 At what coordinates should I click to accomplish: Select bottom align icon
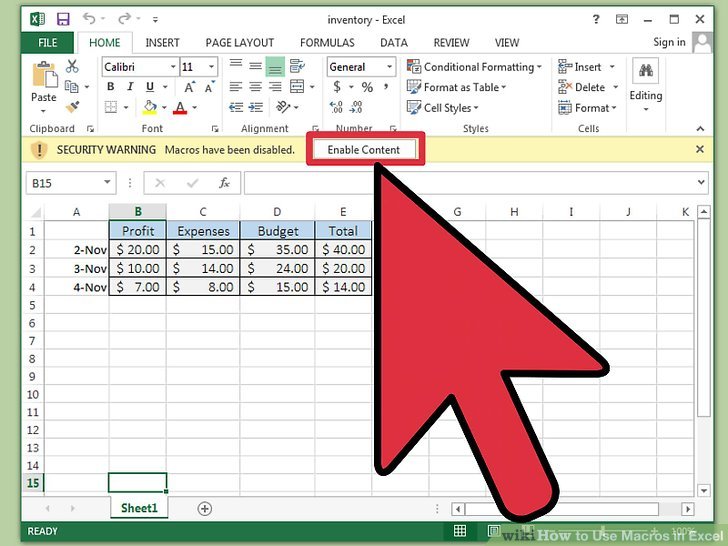coord(275,67)
